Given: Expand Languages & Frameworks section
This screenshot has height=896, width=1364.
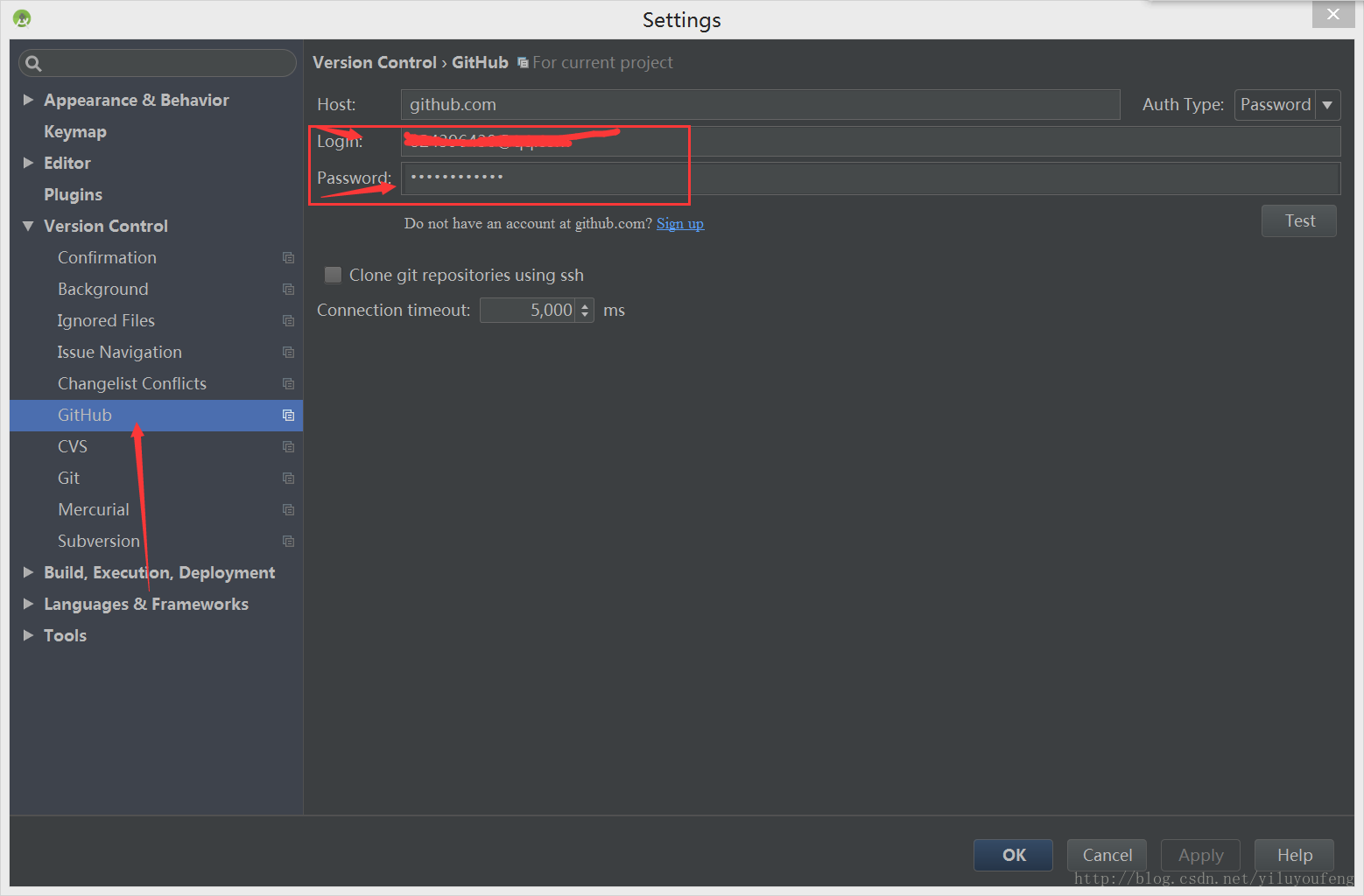Looking at the screenshot, I should coord(28,604).
